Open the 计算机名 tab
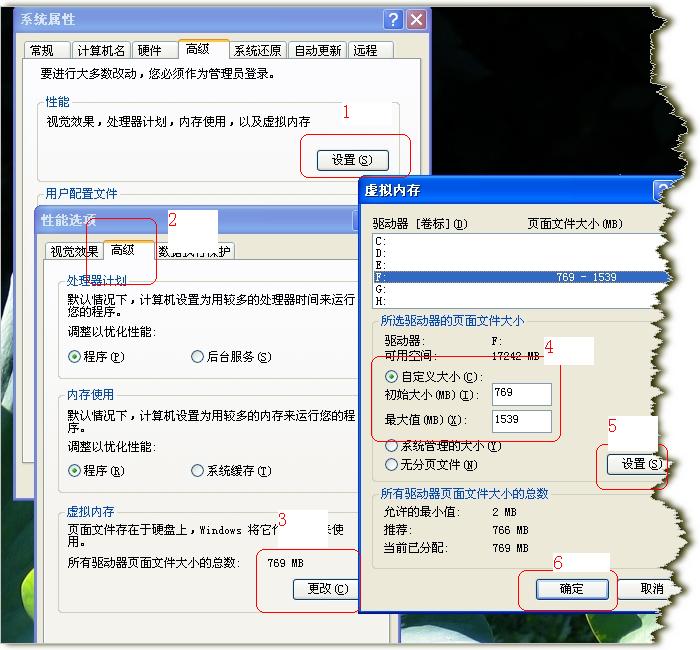The width and height of the screenshot is (700, 650). click(x=101, y=50)
